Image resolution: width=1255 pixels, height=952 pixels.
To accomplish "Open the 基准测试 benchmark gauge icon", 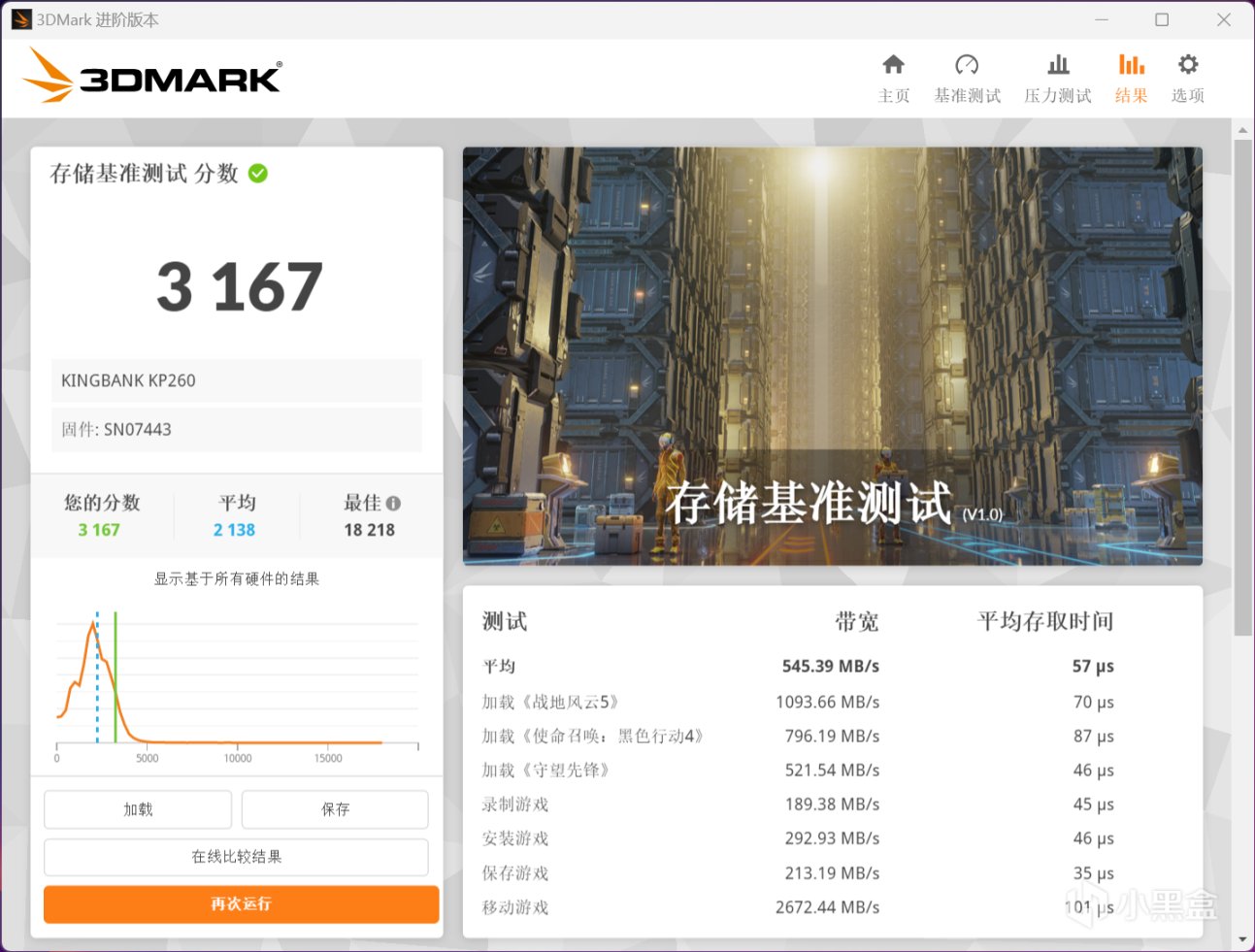I will (x=967, y=65).
